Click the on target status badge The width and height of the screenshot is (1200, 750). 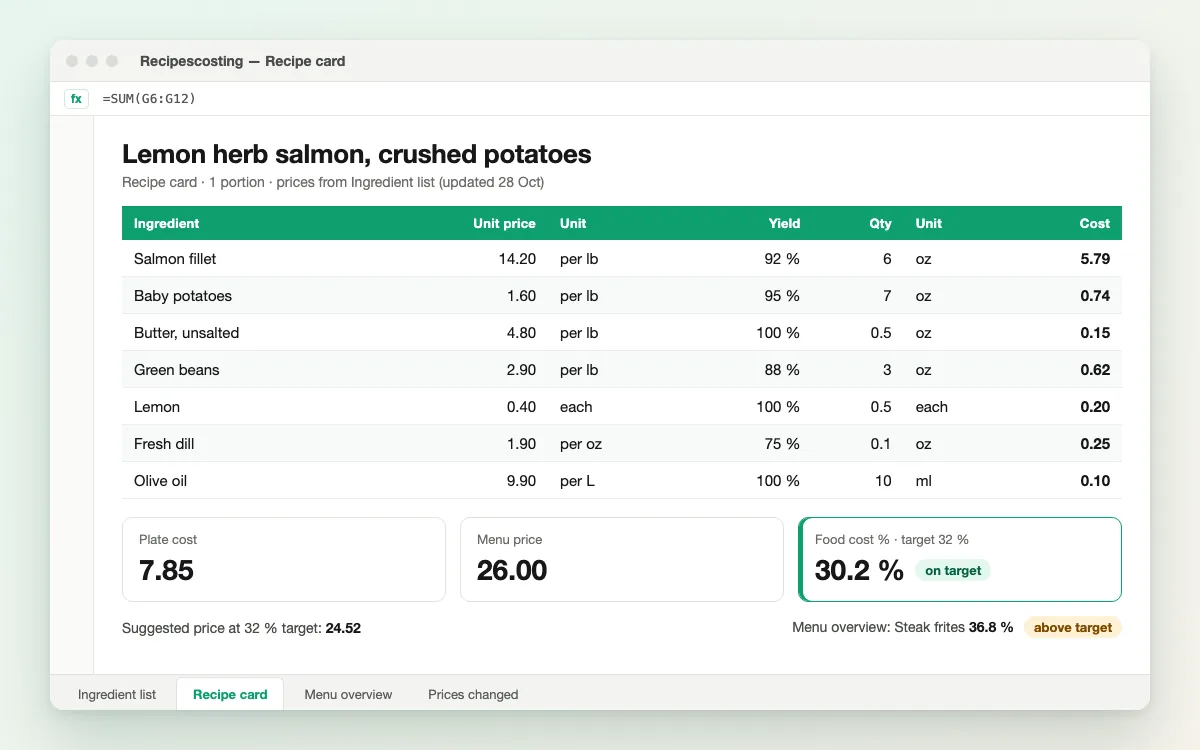click(953, 570)
